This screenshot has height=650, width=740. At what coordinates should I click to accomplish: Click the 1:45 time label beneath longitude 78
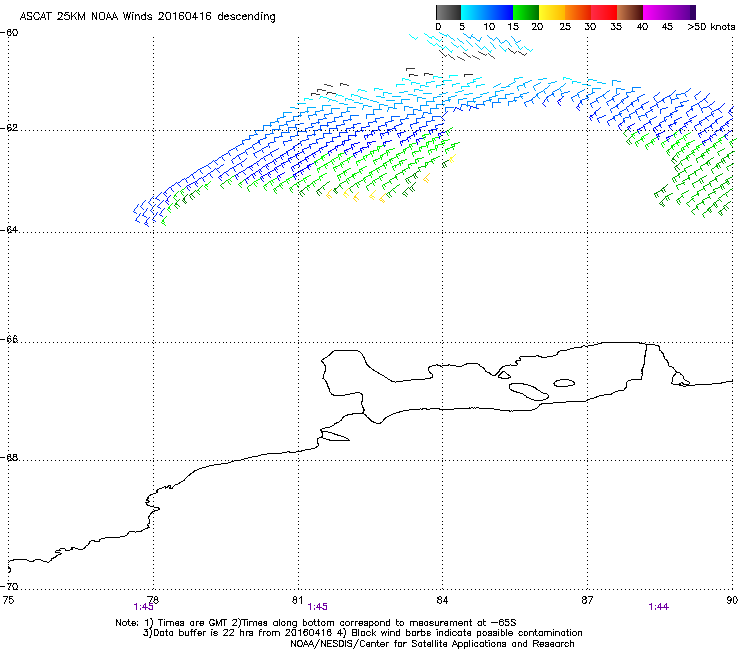(143, 607)
